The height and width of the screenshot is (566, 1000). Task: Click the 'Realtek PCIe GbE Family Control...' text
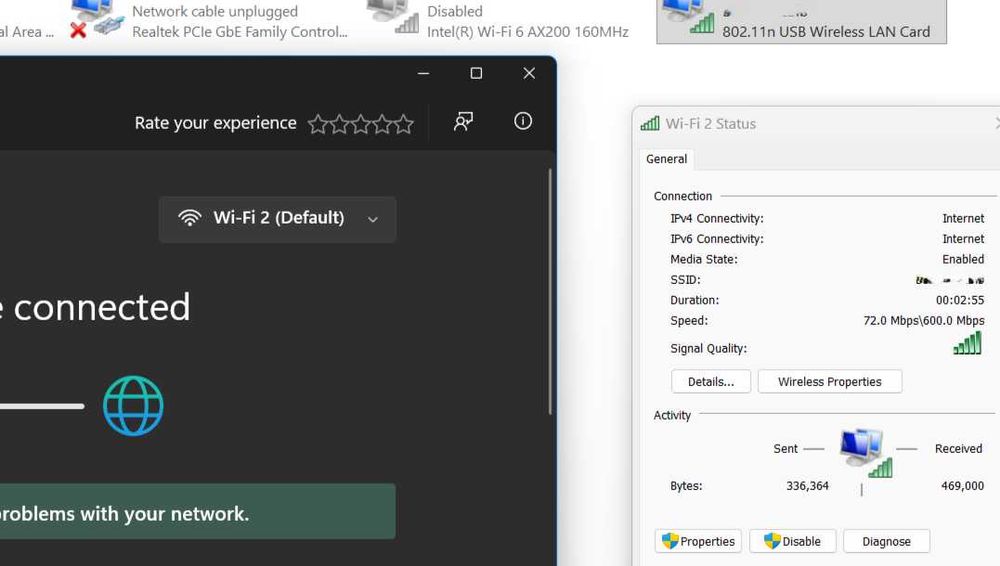240,32
